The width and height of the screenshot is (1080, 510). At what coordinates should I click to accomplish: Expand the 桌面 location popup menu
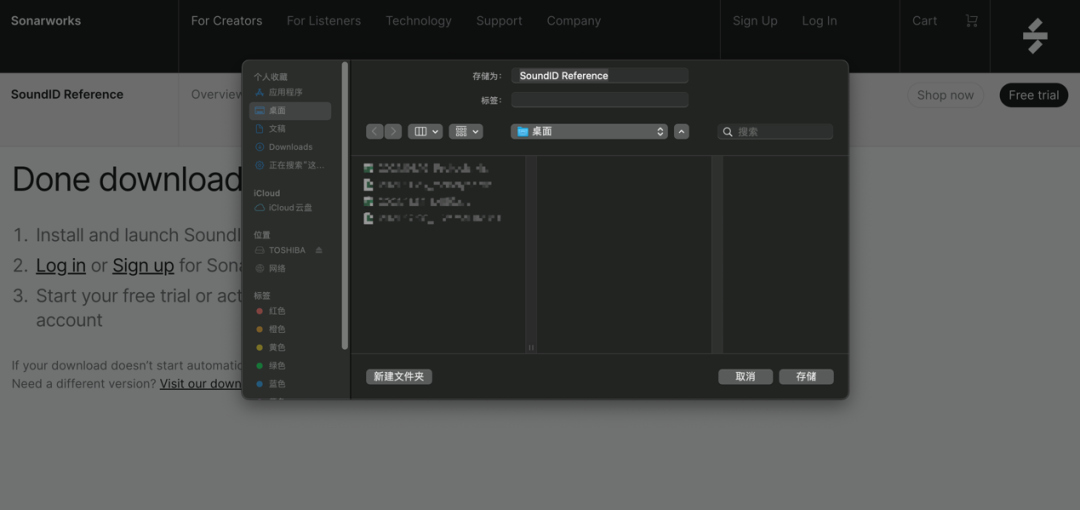[589, 132]
